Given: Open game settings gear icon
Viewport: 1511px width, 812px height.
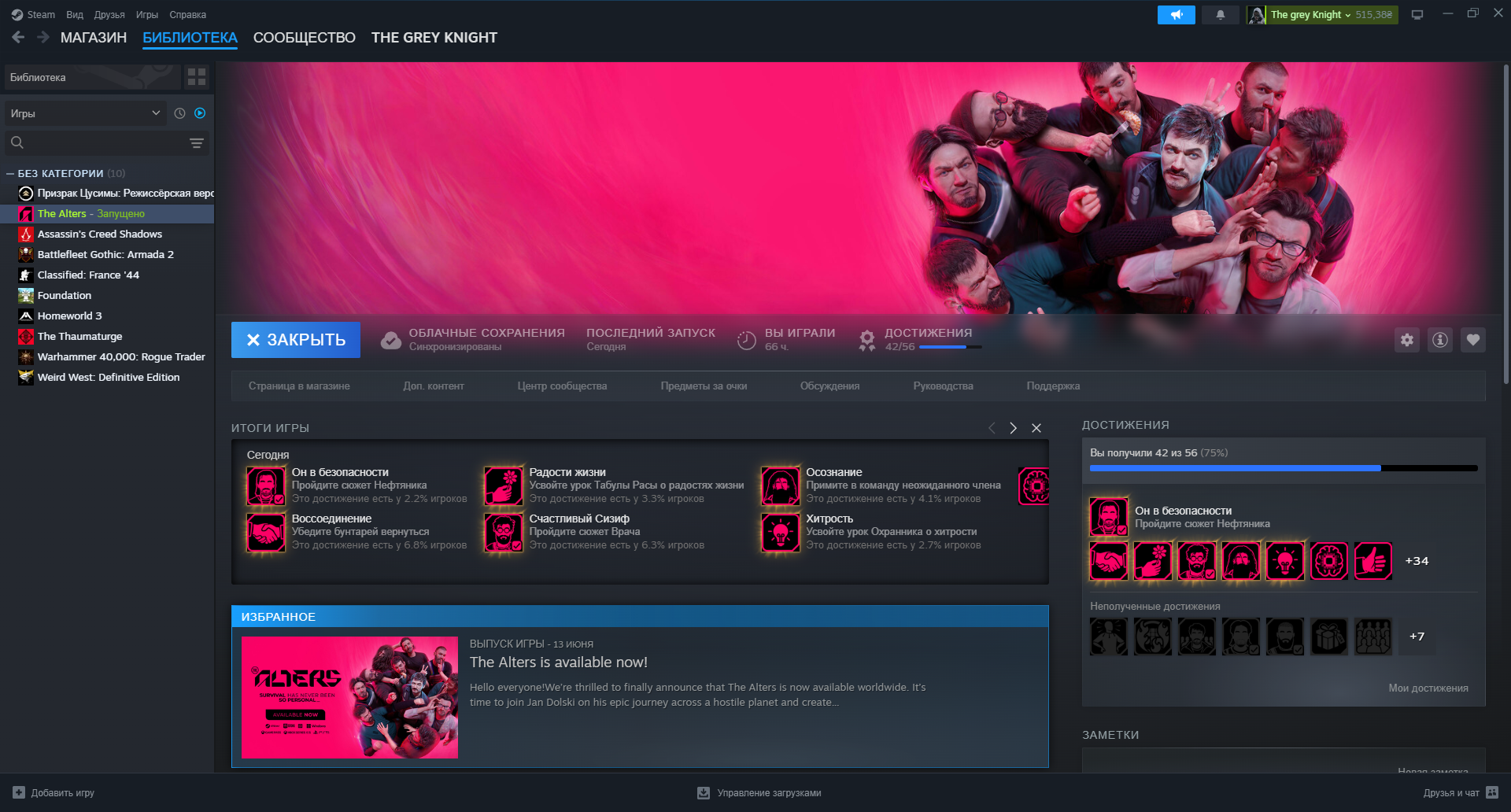Looking at the screenshot, I should click(x=1407, y=340).
